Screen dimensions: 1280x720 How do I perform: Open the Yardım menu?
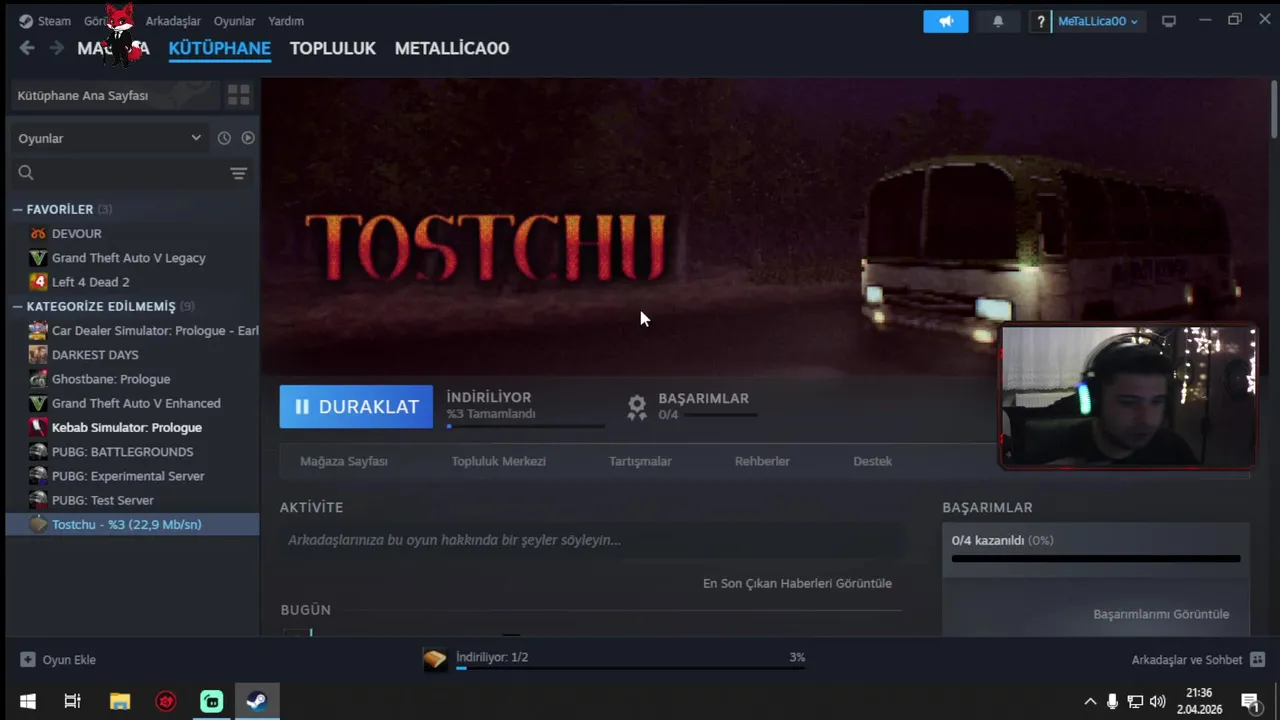pyautogui.click(x=286, y=21)
